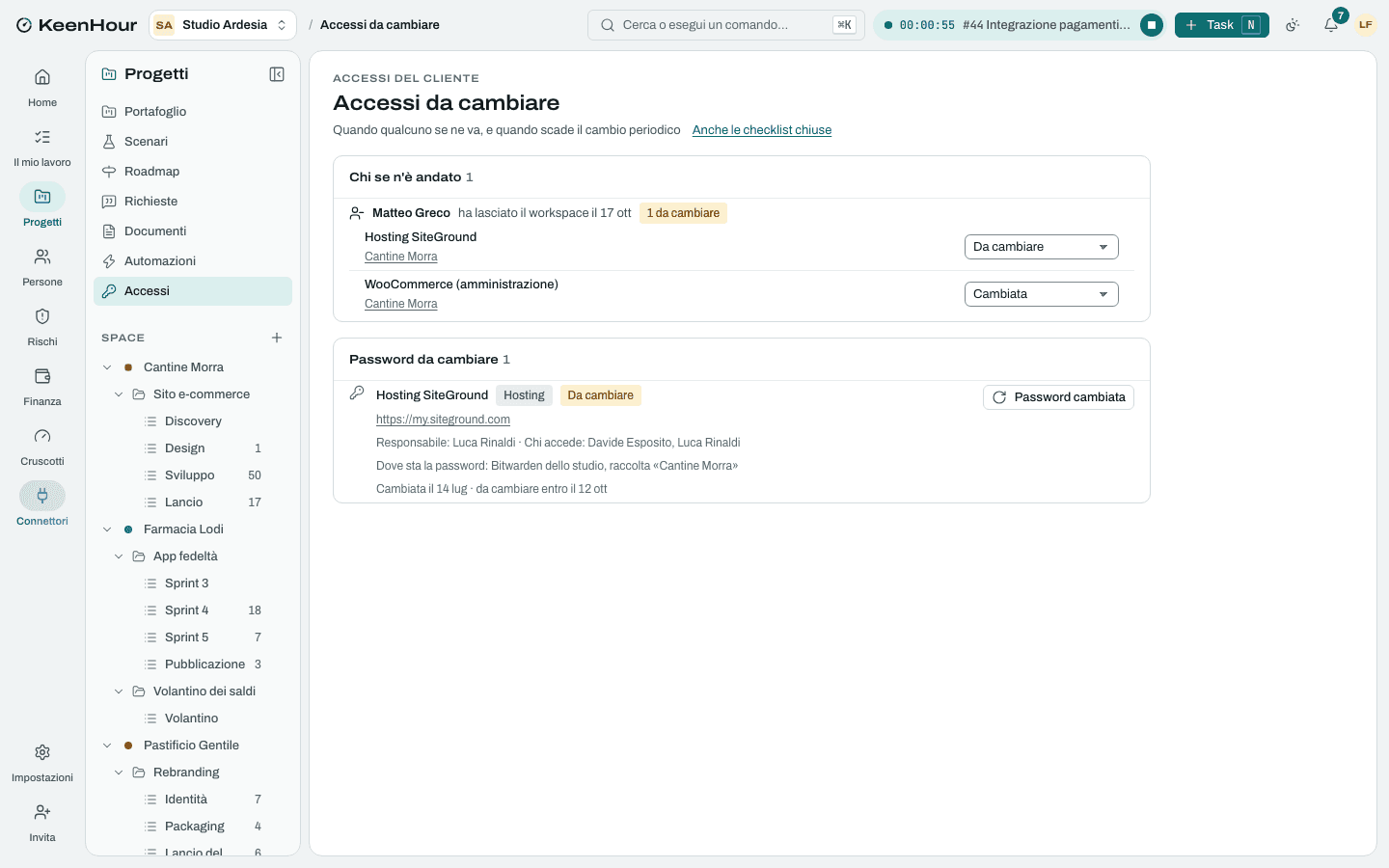
Task: Create a new Task
Action: [1222, 25]
